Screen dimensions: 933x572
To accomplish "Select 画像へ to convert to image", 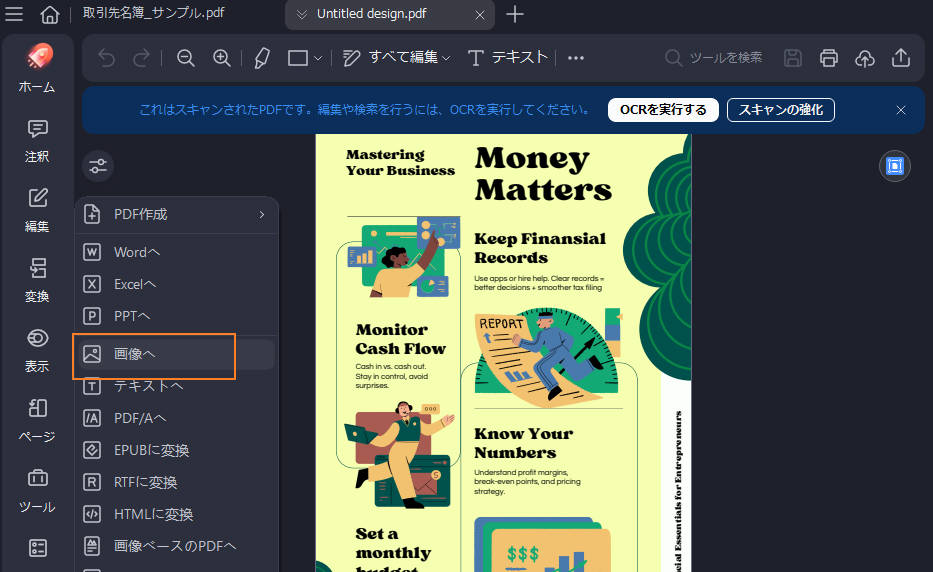I will pos(177,354).
